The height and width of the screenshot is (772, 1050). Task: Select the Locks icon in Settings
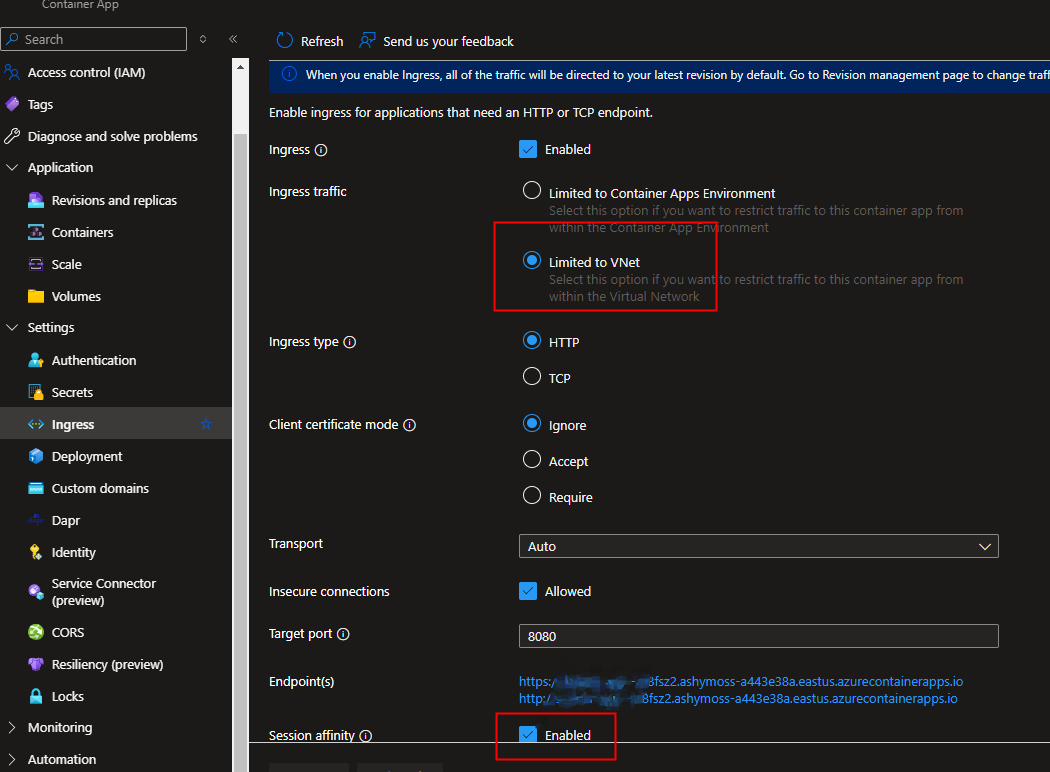pyautogui.click(x=33, y=696)
